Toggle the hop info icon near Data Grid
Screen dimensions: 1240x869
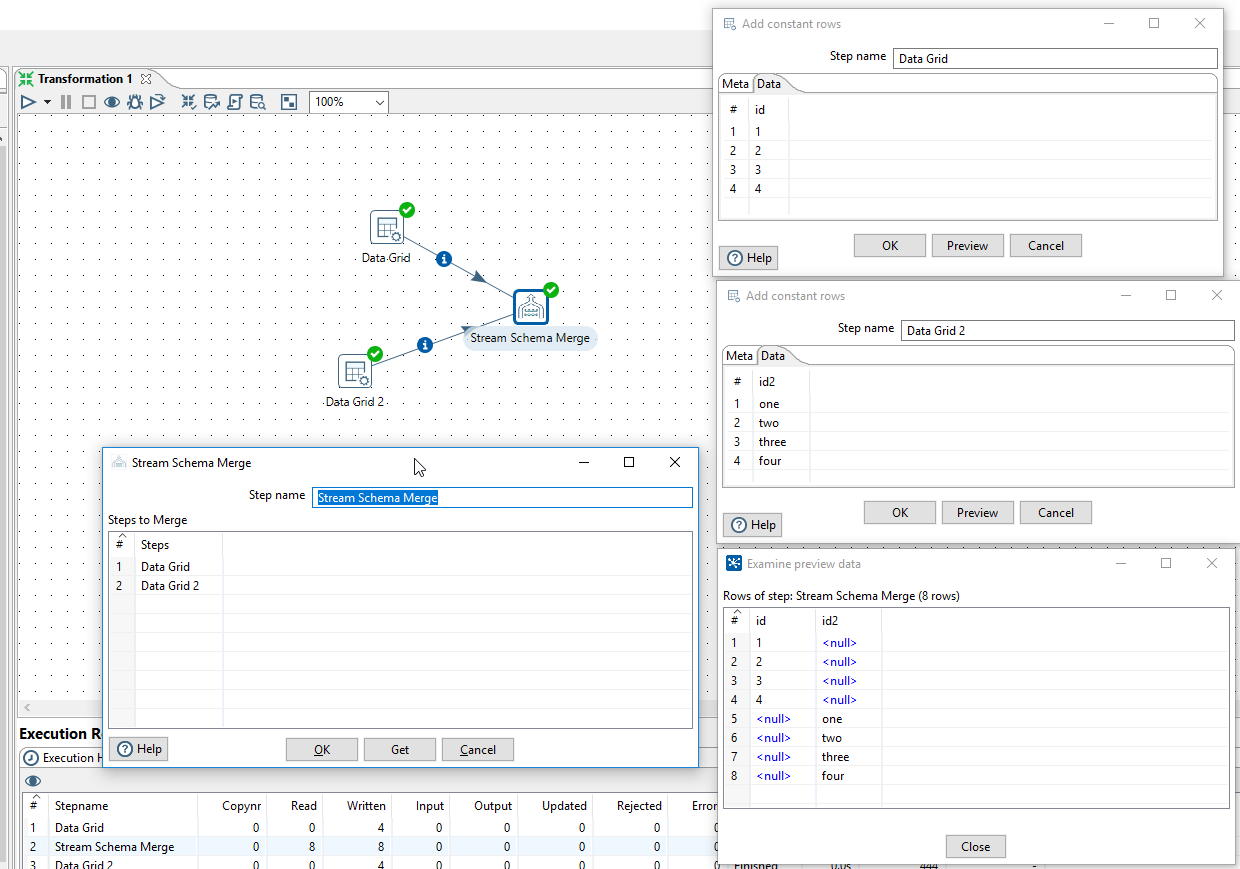443,258
